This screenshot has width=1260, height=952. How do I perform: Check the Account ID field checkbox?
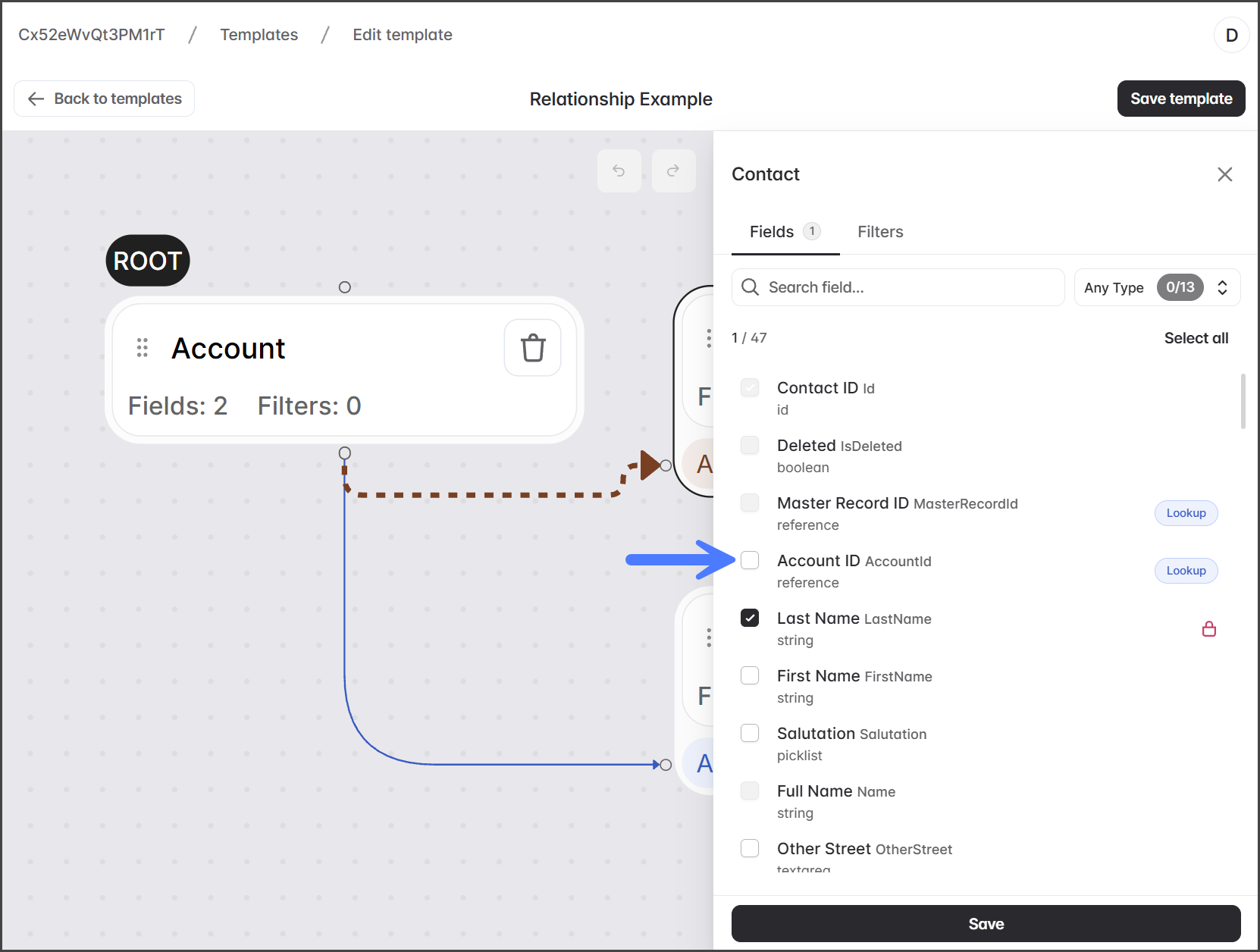pyautogui.click(x=750, y=561)
